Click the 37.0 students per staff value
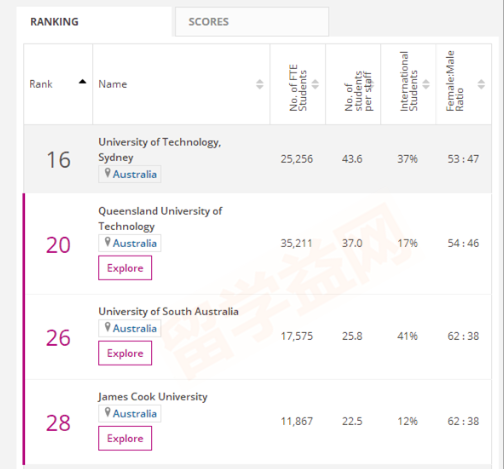Screen dimensions: 504x469 point(352,243)
